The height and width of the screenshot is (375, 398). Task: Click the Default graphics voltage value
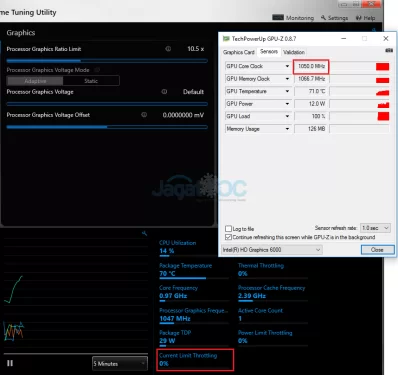click(193, 92)
